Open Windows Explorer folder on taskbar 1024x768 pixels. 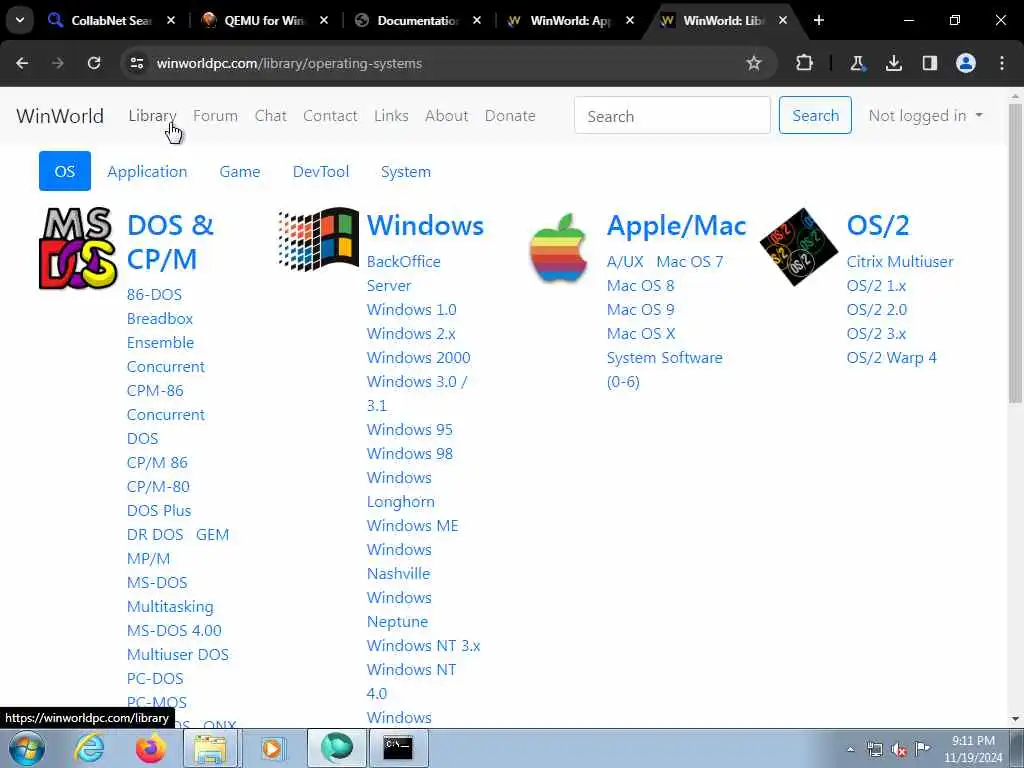[x=210, y=748]
